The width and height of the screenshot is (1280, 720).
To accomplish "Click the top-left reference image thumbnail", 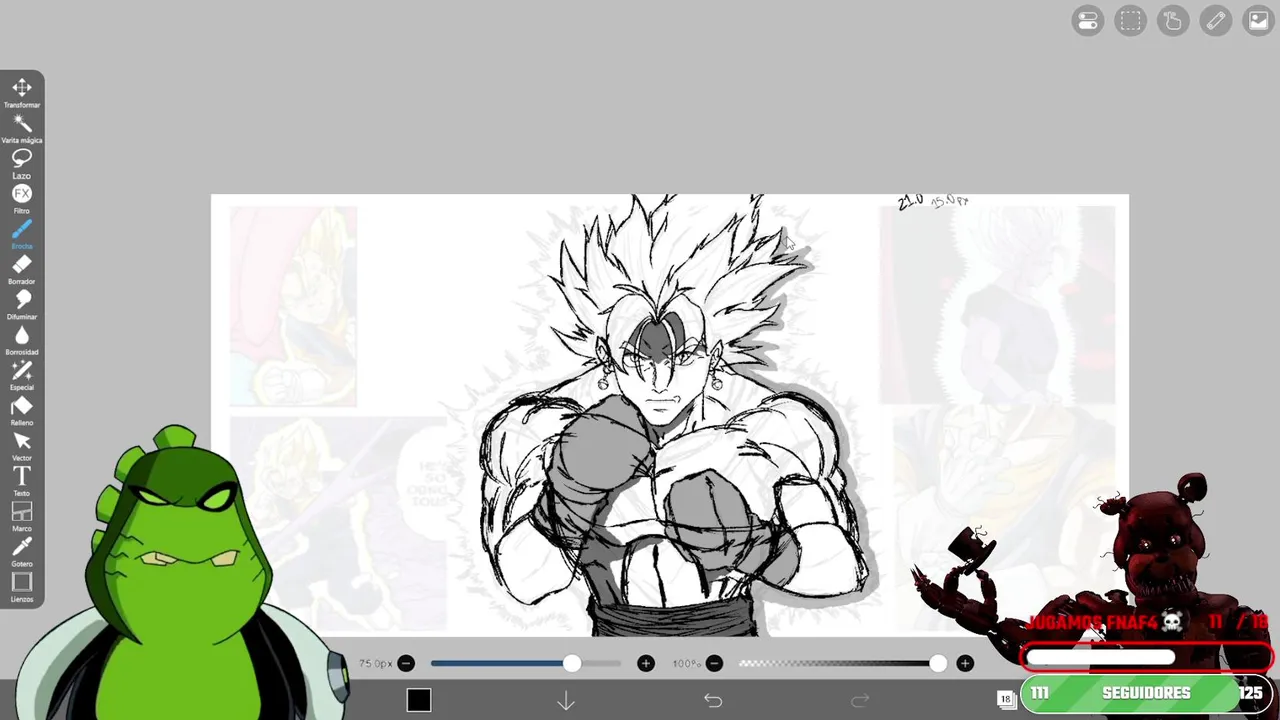I will (293, 306).
